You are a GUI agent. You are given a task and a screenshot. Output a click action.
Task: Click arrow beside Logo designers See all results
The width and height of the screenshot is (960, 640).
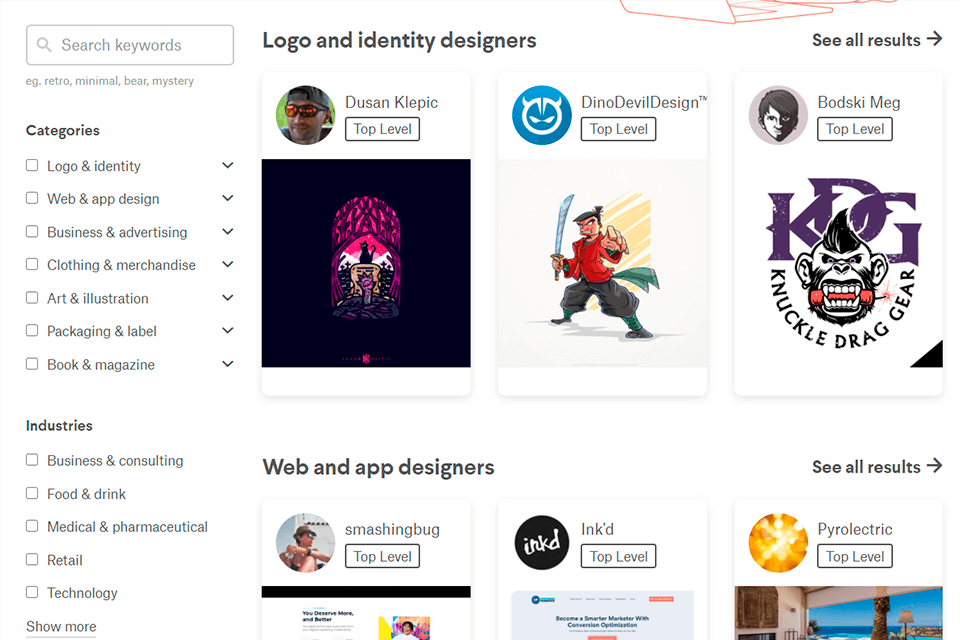pyautogui.click(x=934, y=39)
